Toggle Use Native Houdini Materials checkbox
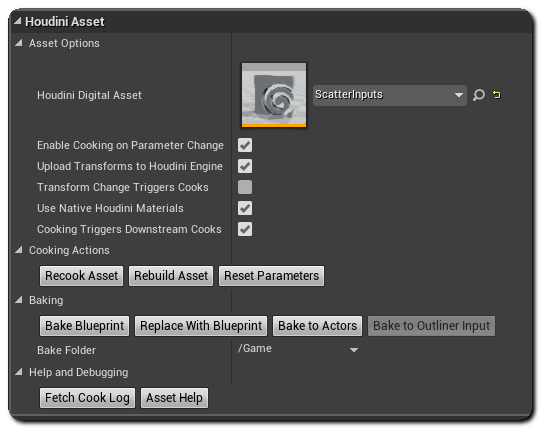Screen dimensions: 540x428 point(245,208)
